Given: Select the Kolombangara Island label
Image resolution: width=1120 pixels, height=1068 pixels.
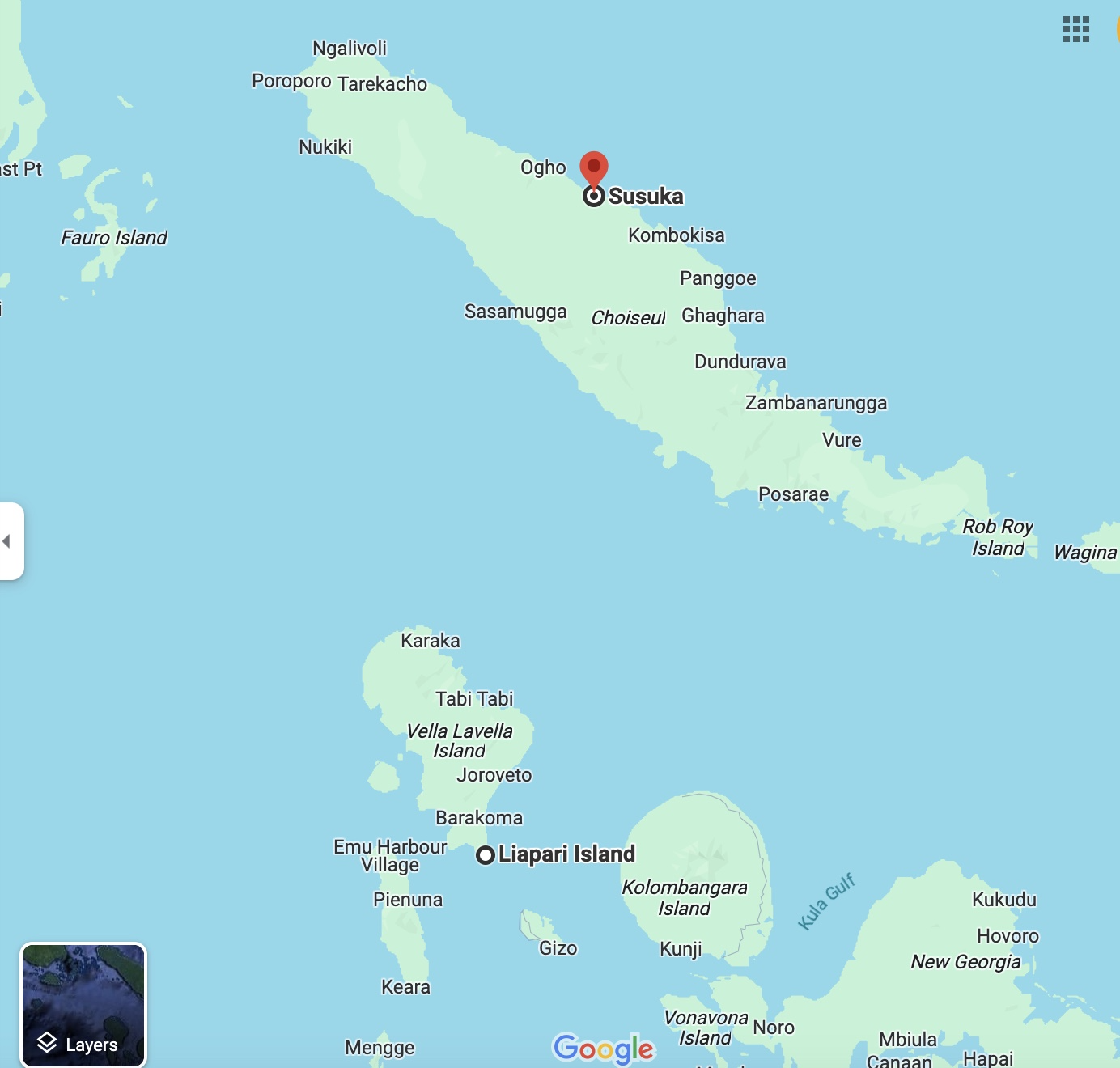Looking at the screenshot, I should pos(684,897).
